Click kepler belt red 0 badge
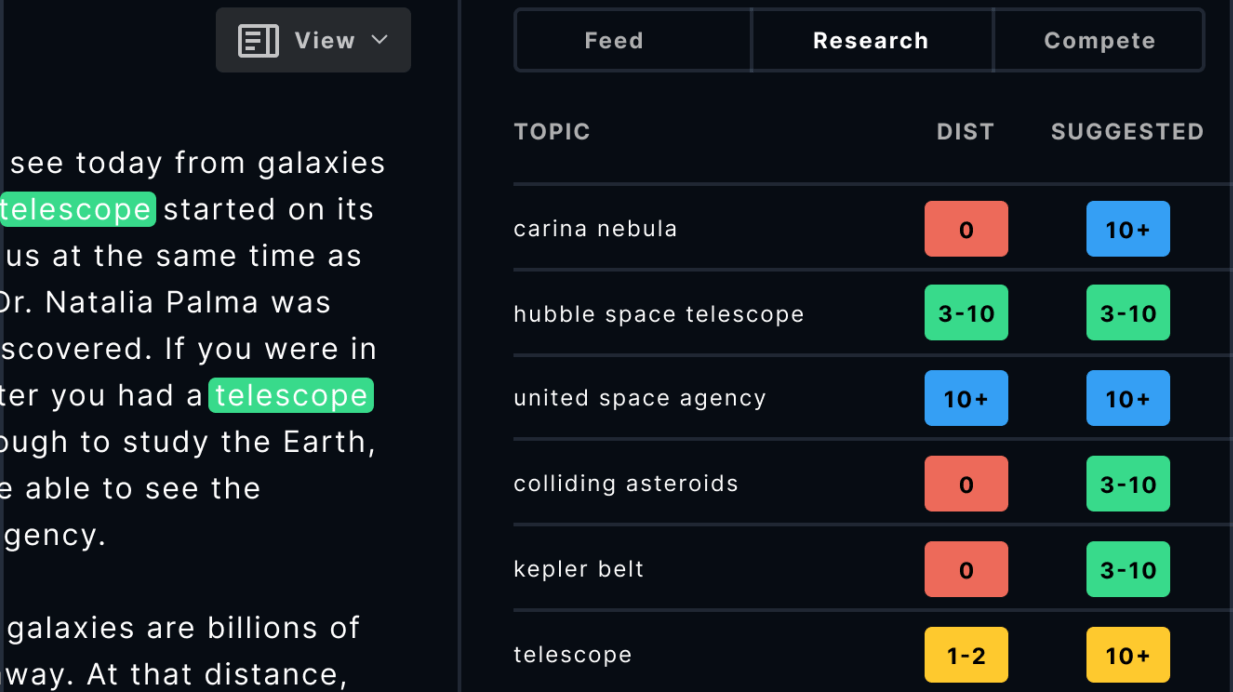This screenshot has height=692, width=1233. pyautogui.click(x=965, y=570)
